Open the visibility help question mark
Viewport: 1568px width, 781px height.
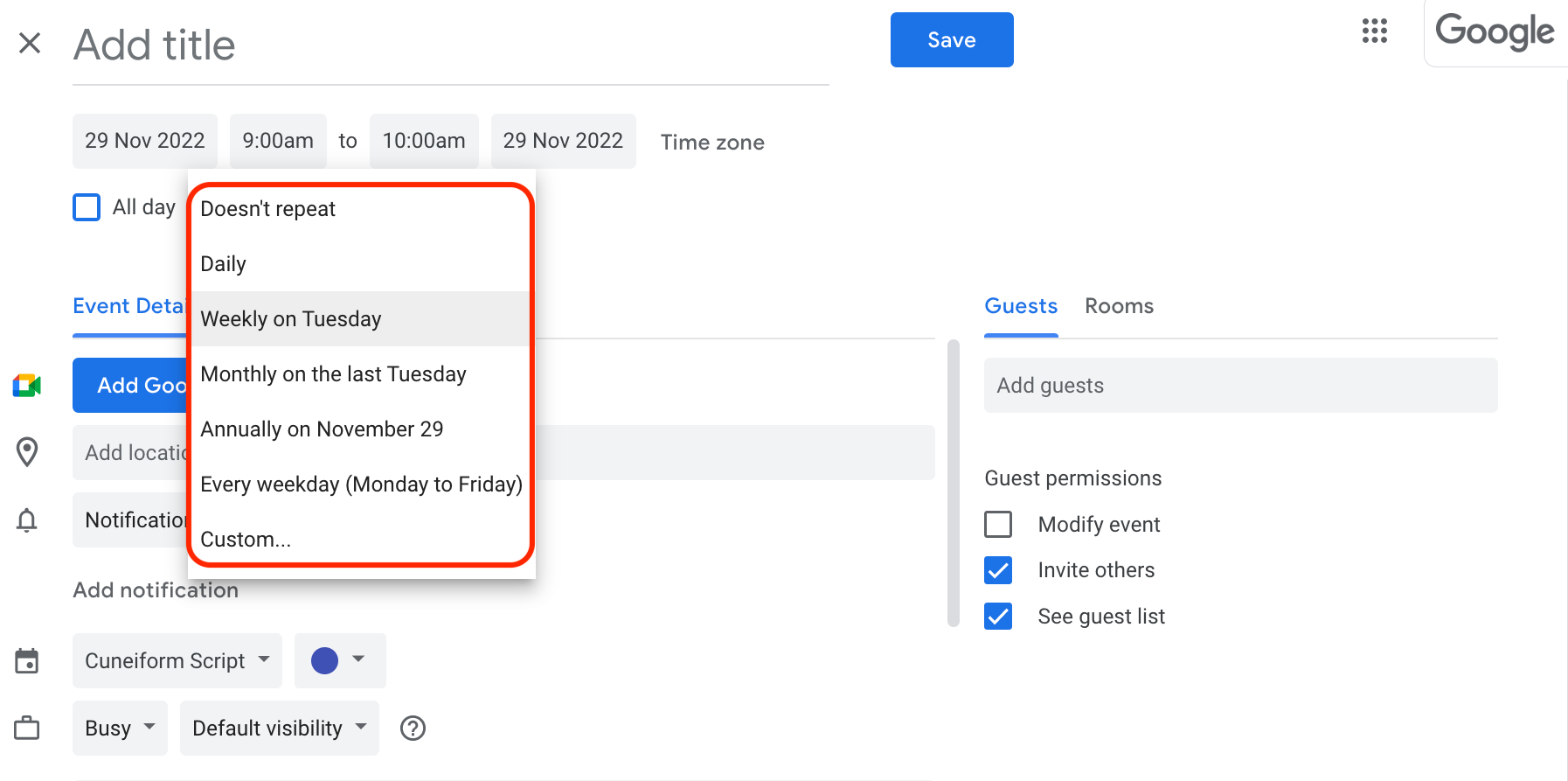413,728
